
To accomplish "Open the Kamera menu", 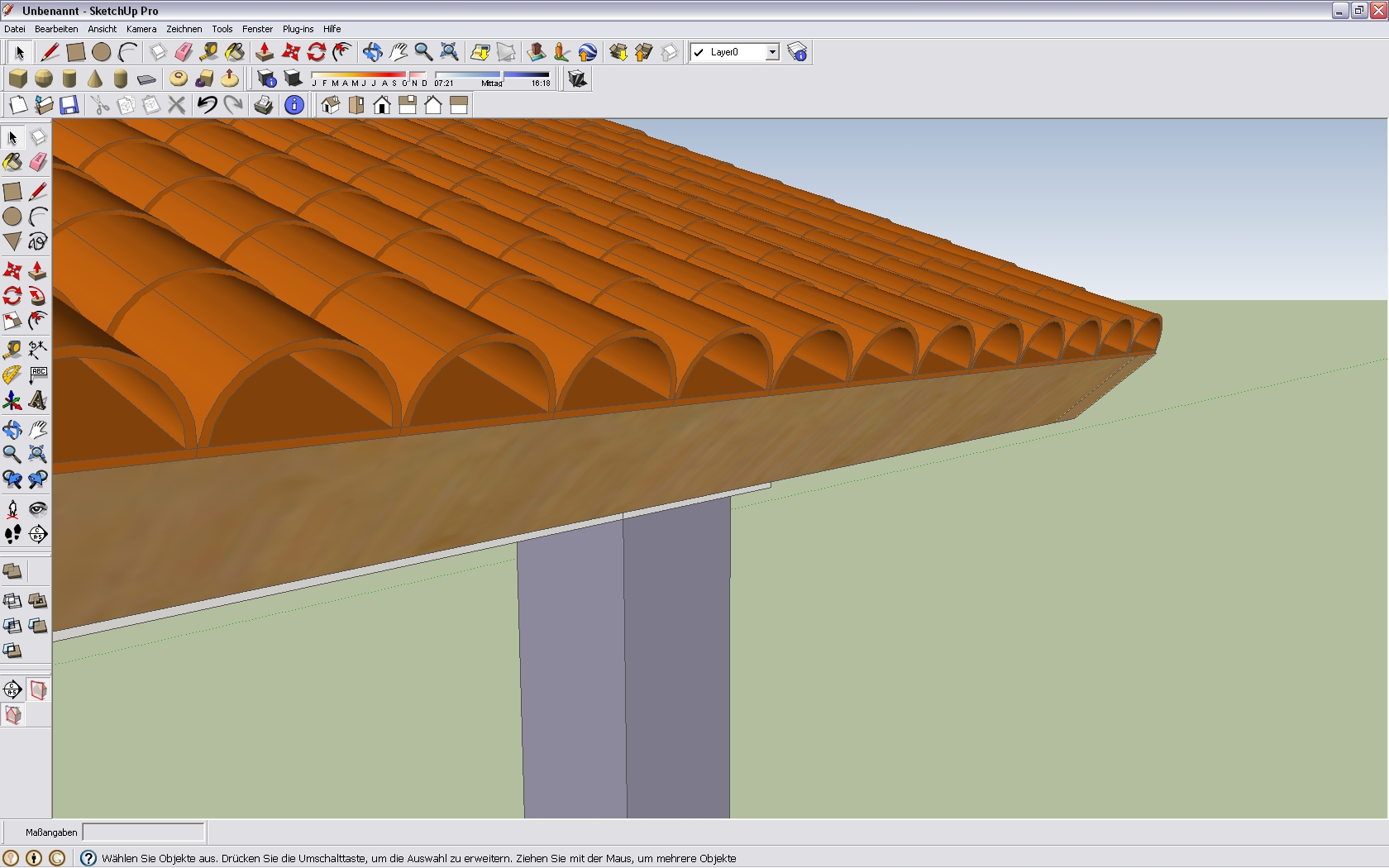I will click(141, 29).
